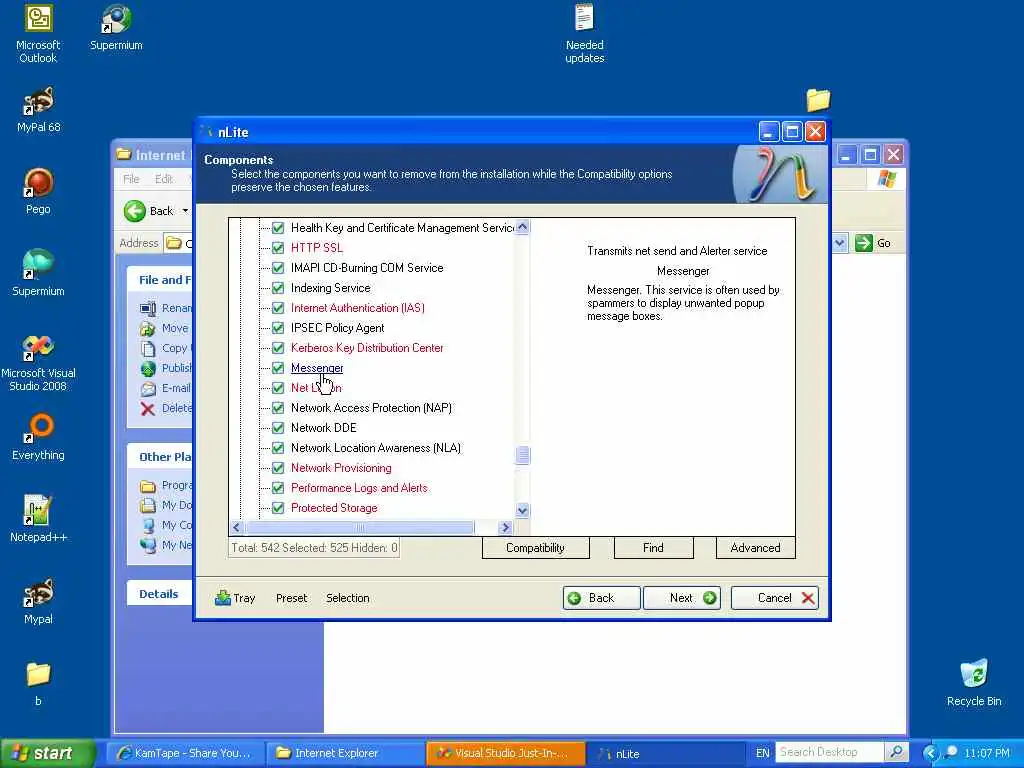1024x768 pixels.
Task: Cancel the nLite wizard
Action: tap(775, 598)
